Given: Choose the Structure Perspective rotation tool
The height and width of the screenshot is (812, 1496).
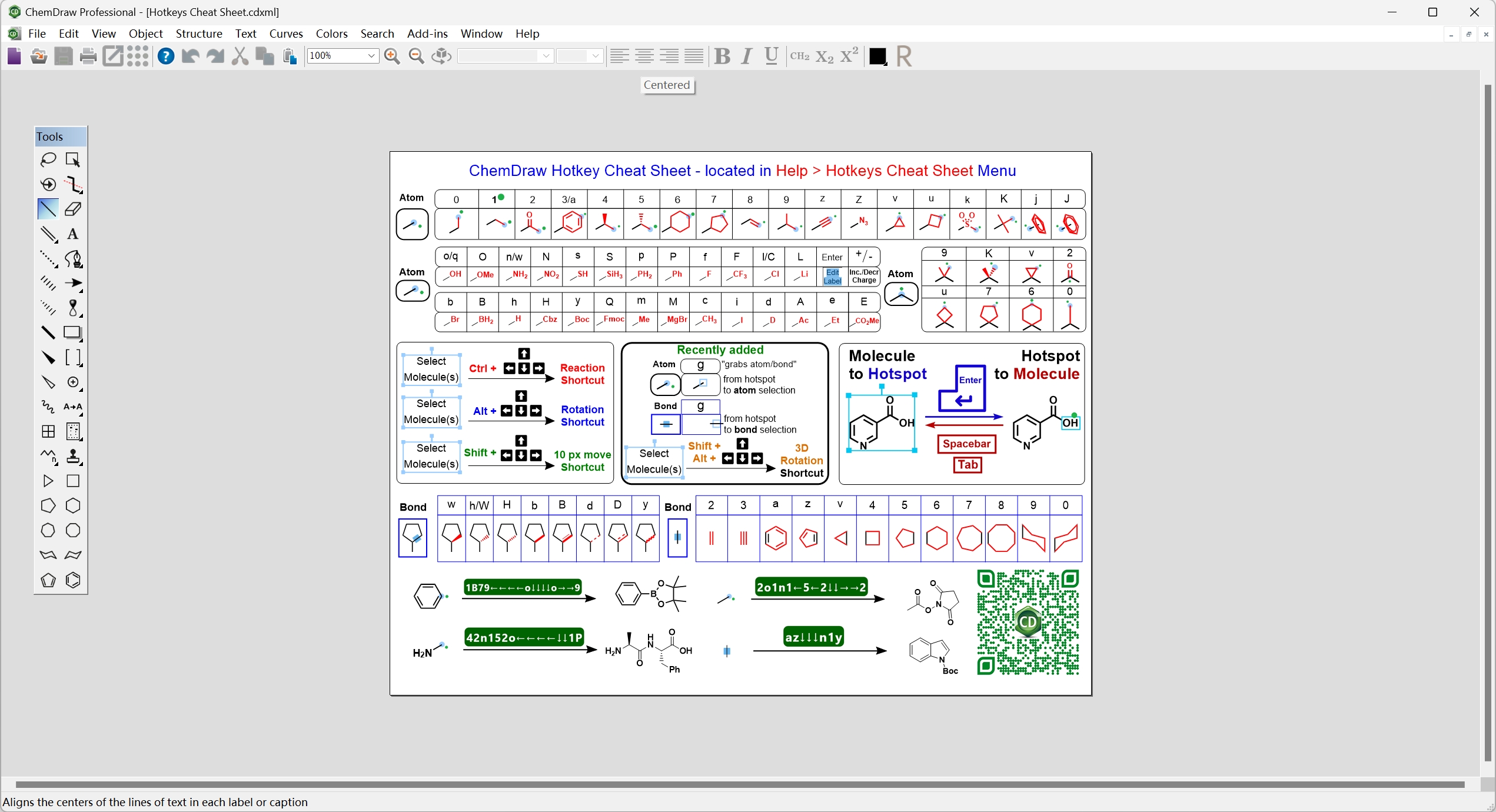Looking at the screenshot, I should tap(48, 184).
